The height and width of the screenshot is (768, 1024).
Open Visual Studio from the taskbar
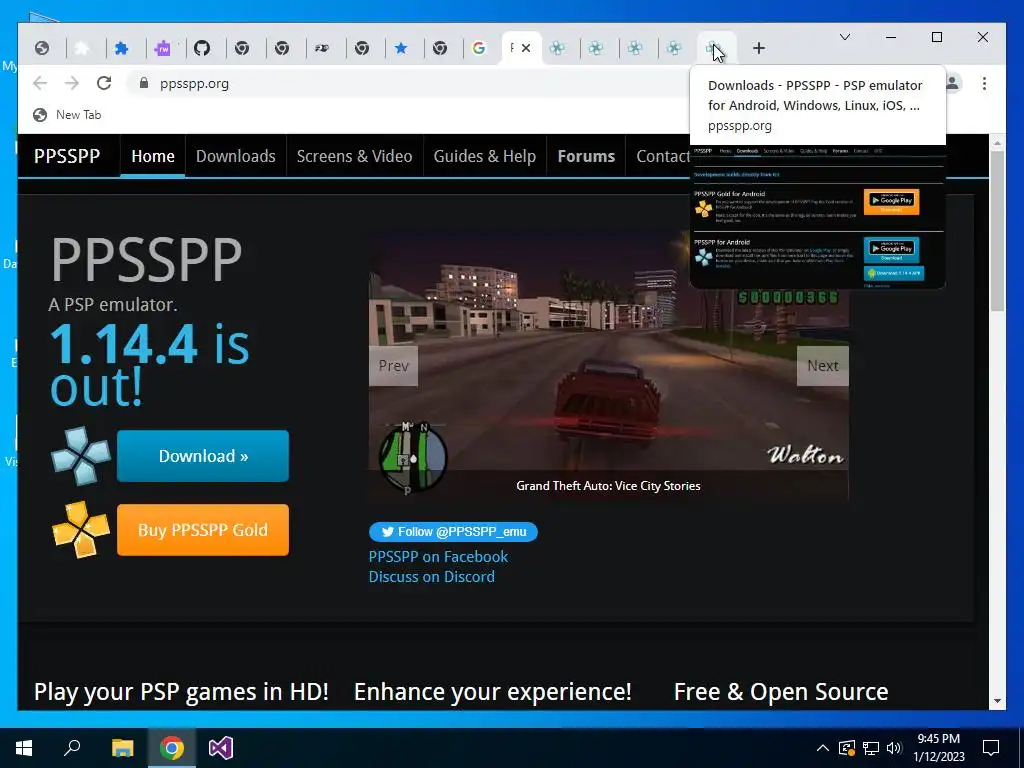[x=221, y=748]
